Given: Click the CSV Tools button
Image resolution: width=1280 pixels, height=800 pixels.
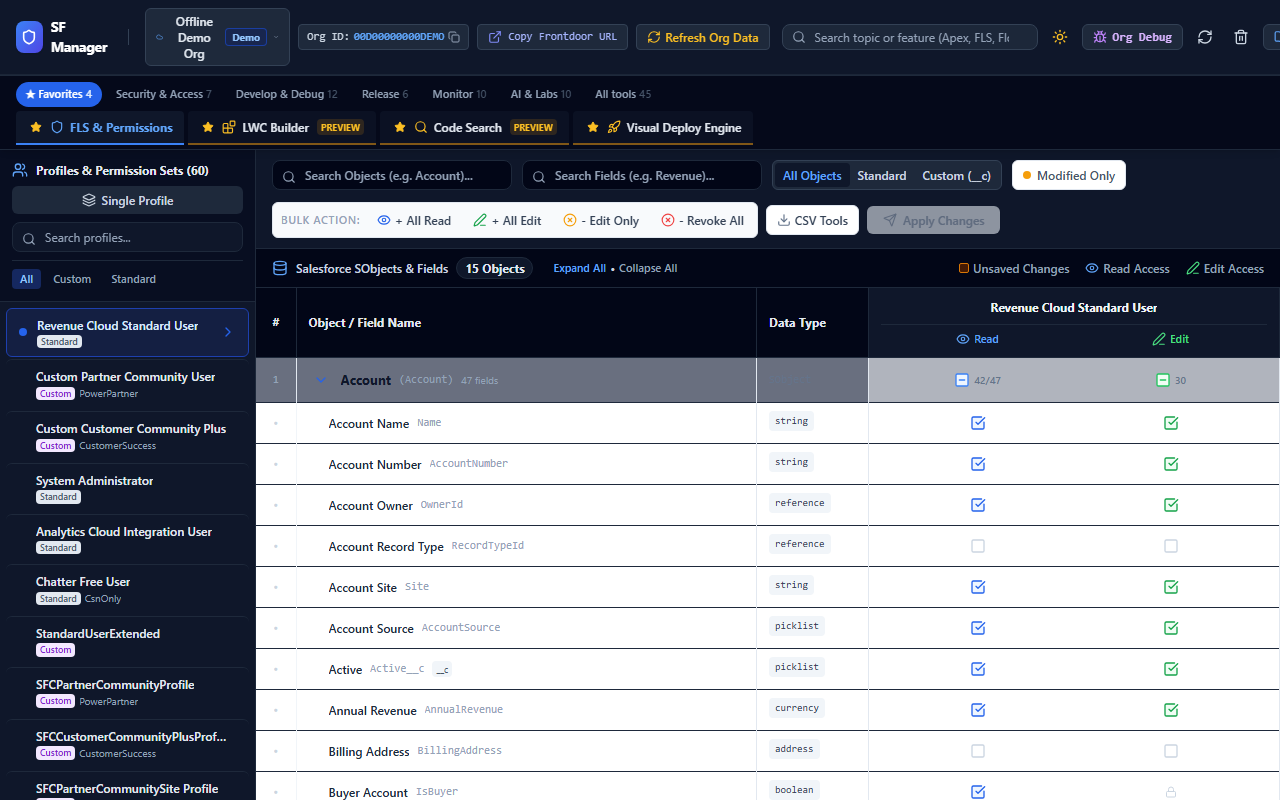Looking at the screenshot, I should click(x=812, y=220).
